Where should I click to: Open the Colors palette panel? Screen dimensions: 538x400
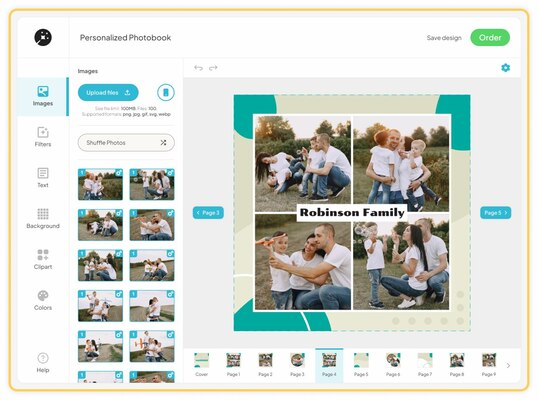(43, 300)
